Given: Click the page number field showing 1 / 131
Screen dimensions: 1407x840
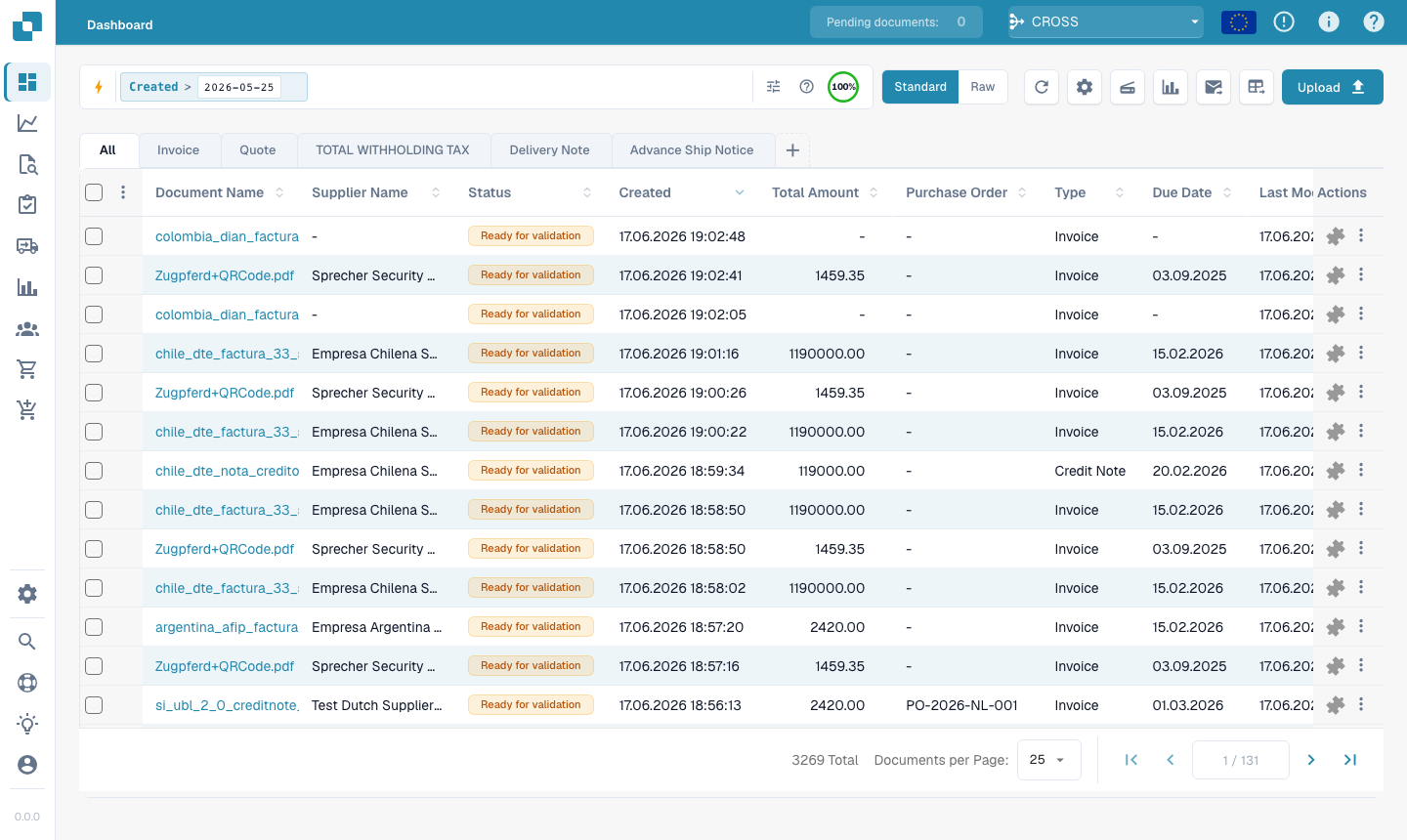Looking at the screenshot, I should 1241,760.
